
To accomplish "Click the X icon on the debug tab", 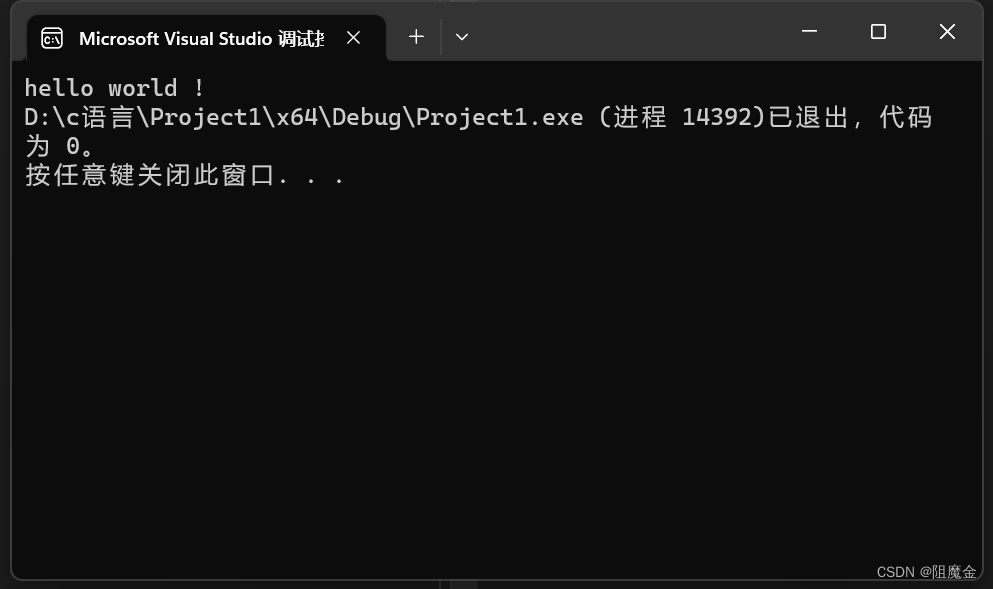I will coord(353,37).
